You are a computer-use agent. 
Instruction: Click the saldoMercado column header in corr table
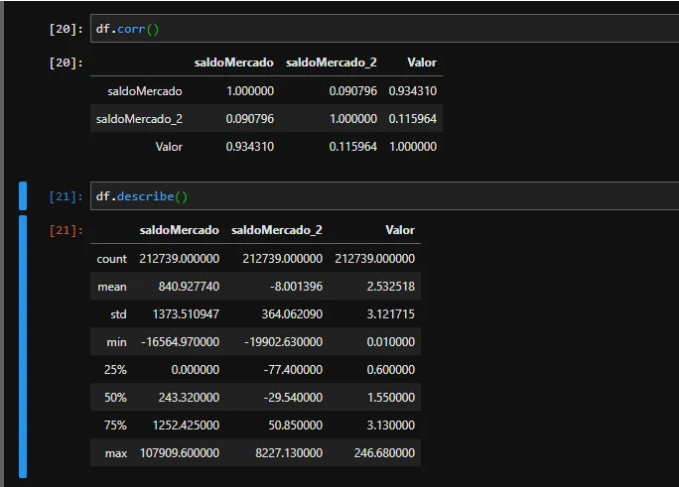[234, 63]
